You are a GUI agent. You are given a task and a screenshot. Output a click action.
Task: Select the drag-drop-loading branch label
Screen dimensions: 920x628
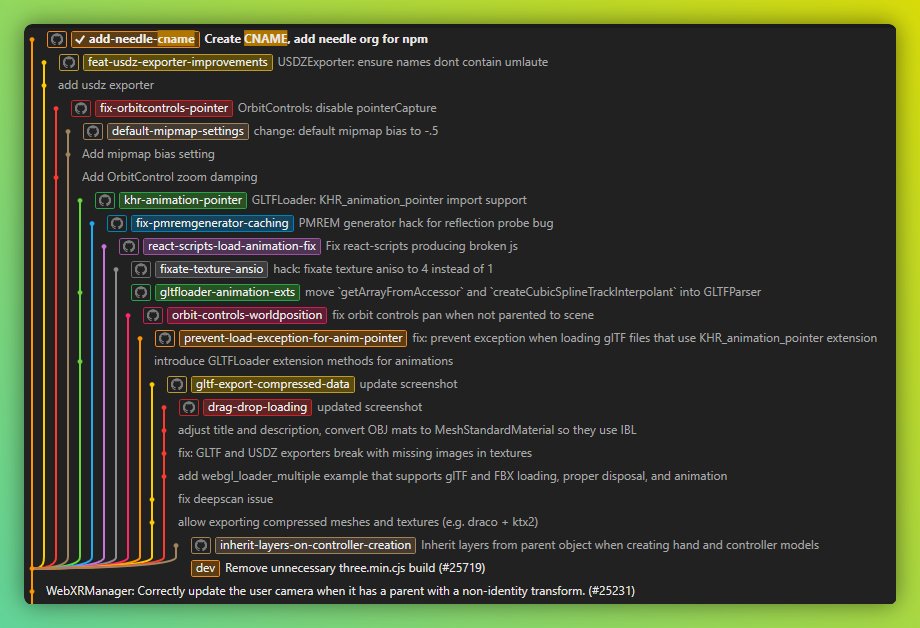pyautogui.click(x=258, y=407)
